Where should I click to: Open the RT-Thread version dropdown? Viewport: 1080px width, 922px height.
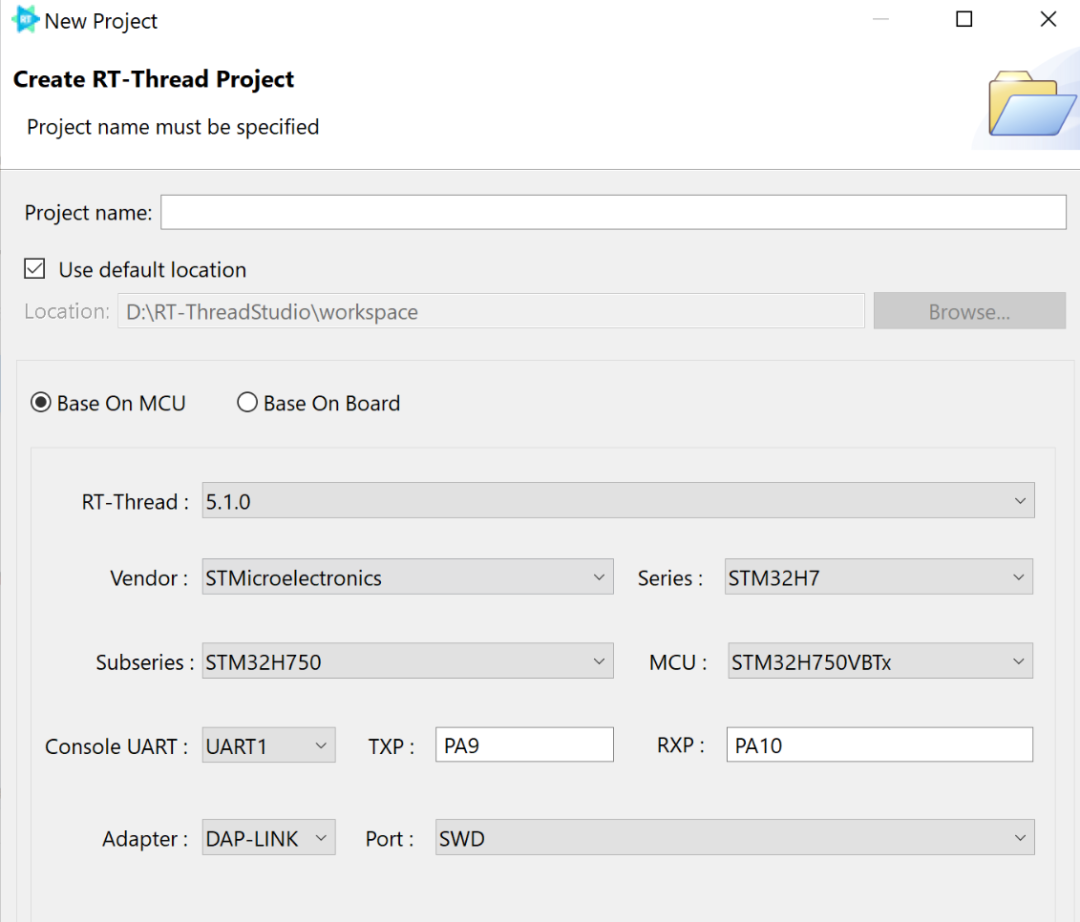tap(618, 501)
